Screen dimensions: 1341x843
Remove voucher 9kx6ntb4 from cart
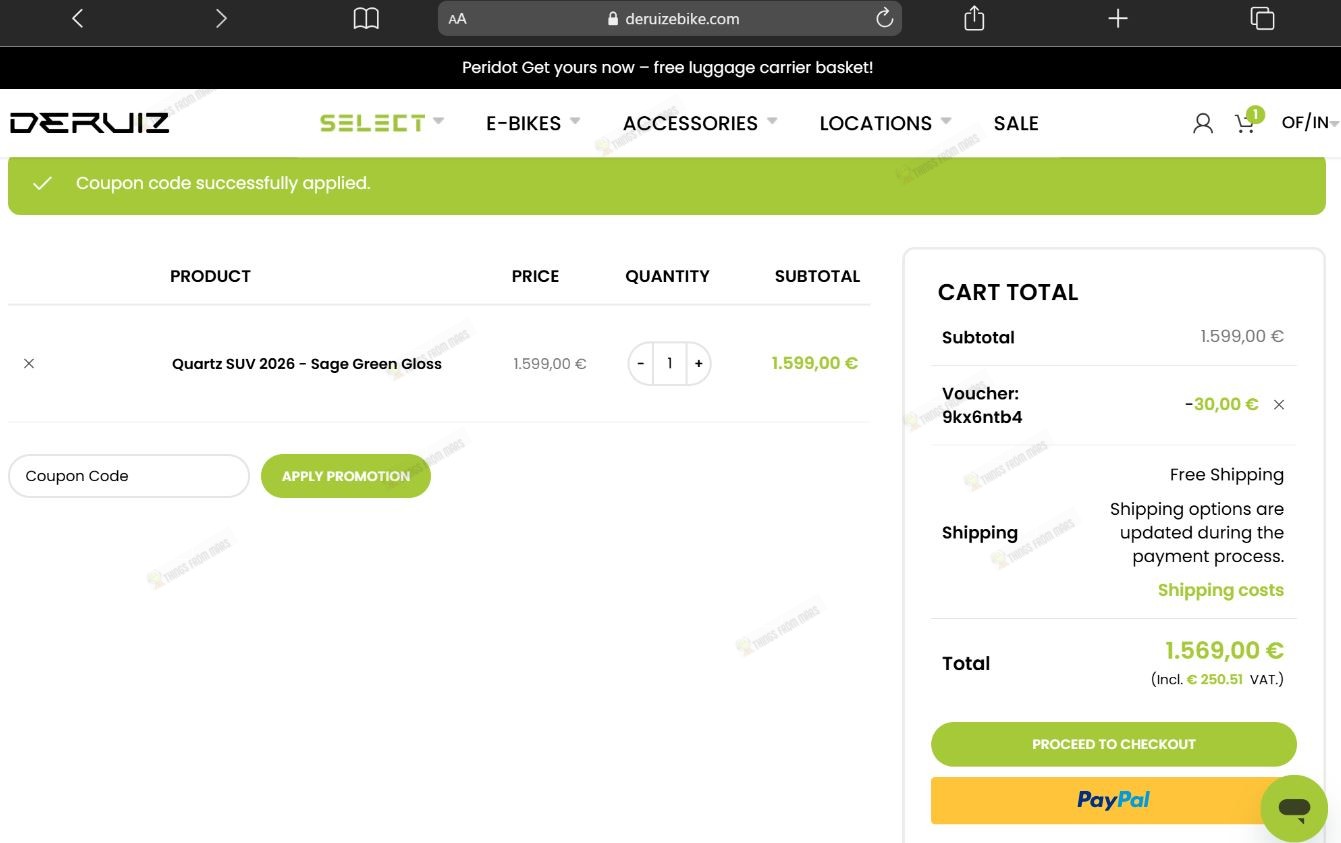[x=1279, y=405]
